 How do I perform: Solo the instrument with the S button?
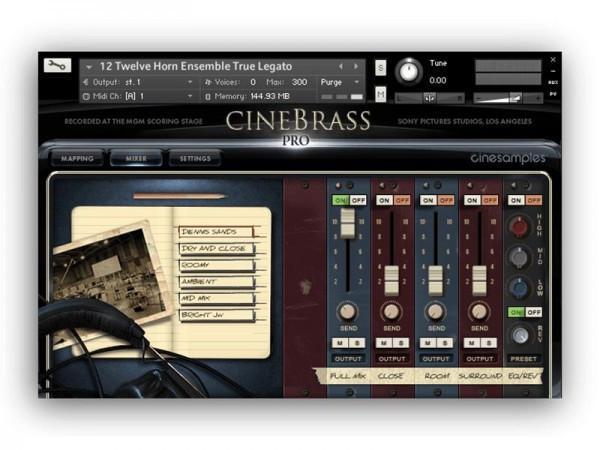[x=380, y=68]
